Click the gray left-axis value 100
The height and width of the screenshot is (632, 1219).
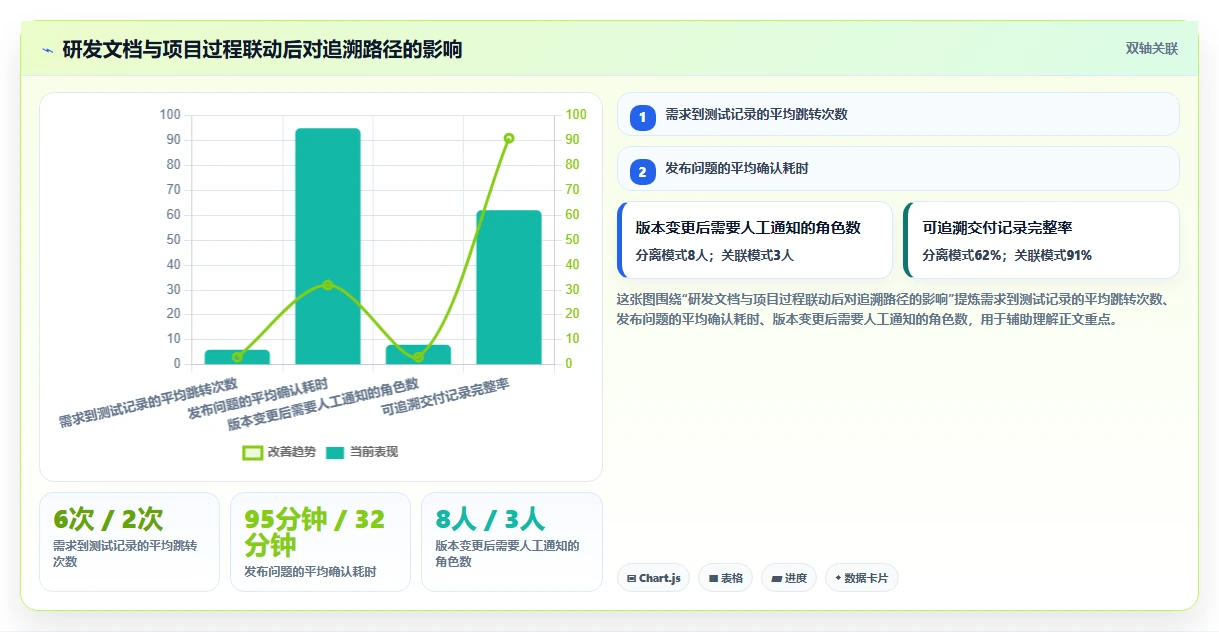(x=170, y=115)
